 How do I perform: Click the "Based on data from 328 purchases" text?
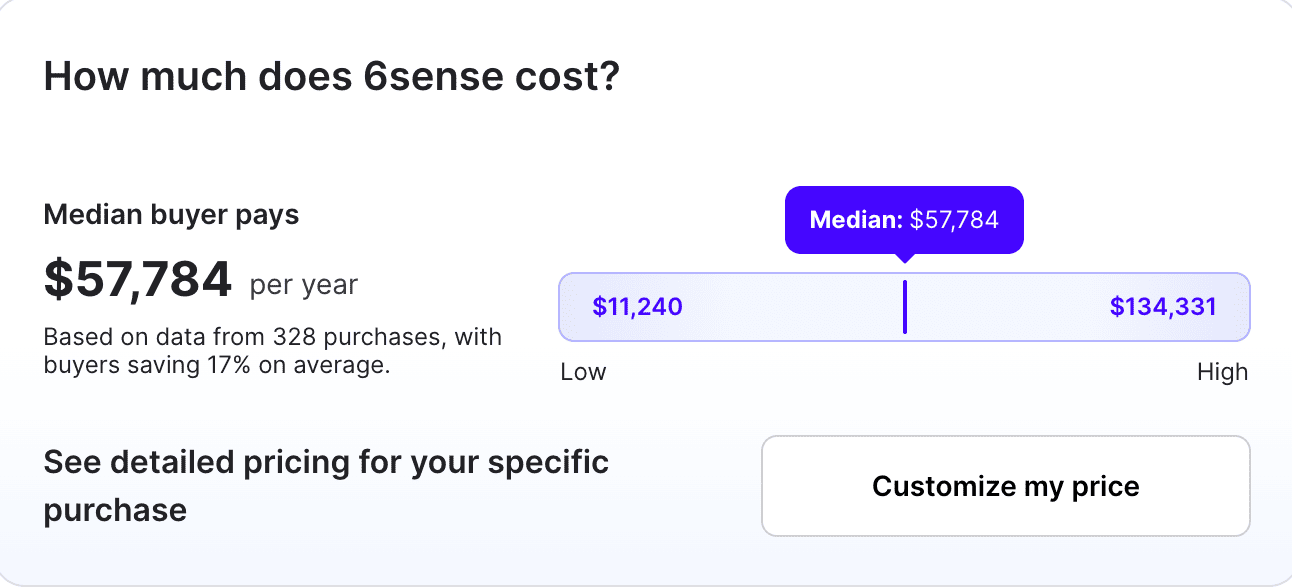point(272,337)
